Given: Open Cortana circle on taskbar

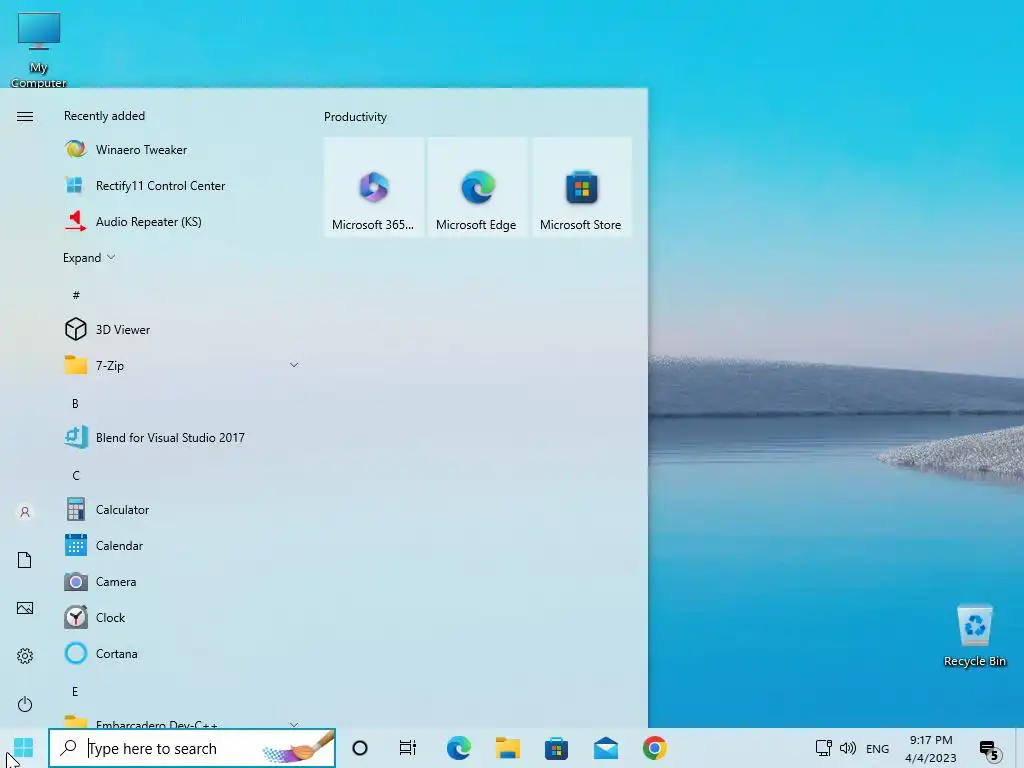Looking at the screenshot, I should pos(360,748).
